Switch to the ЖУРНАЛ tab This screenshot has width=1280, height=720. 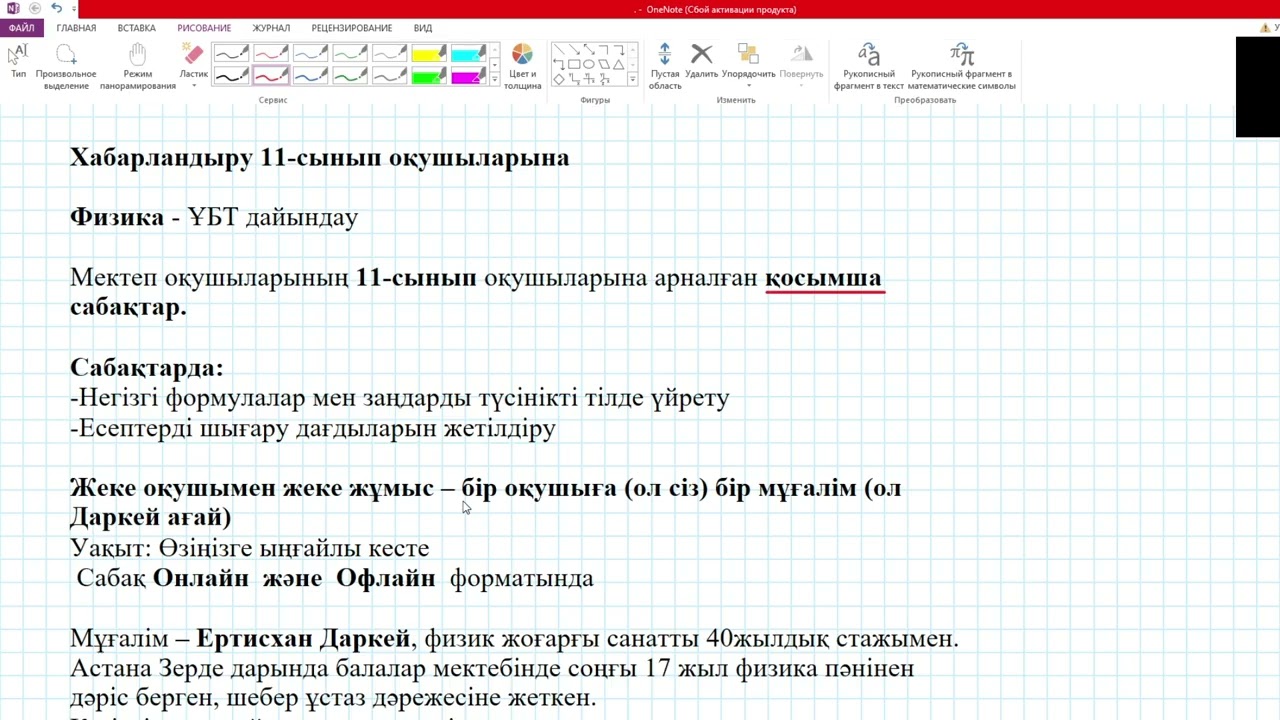(271, 28)
